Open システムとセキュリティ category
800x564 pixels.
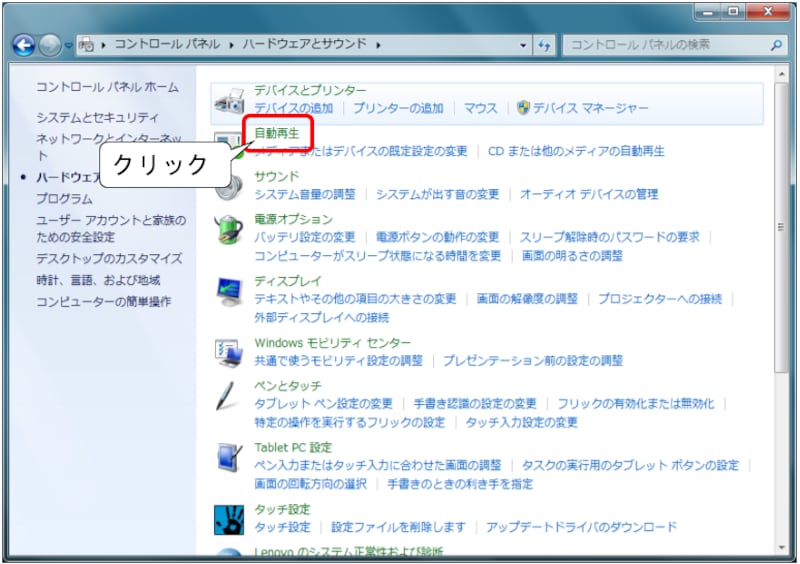click(x=97, y=118)
